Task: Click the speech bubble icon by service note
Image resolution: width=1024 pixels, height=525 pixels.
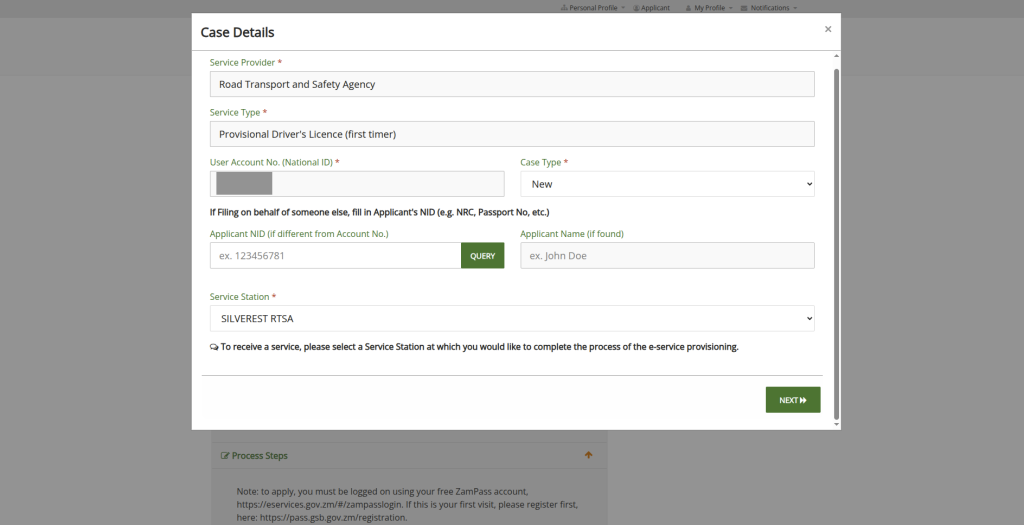Action: click(214, 347)
